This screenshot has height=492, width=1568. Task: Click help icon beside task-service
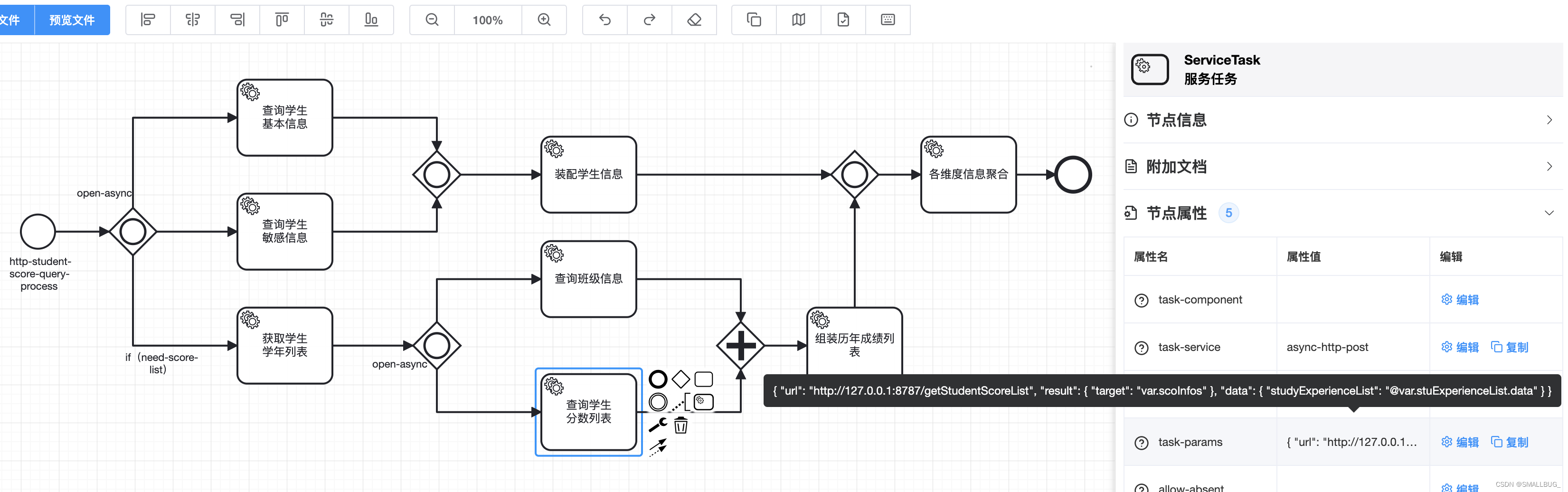pos(1141,348)
